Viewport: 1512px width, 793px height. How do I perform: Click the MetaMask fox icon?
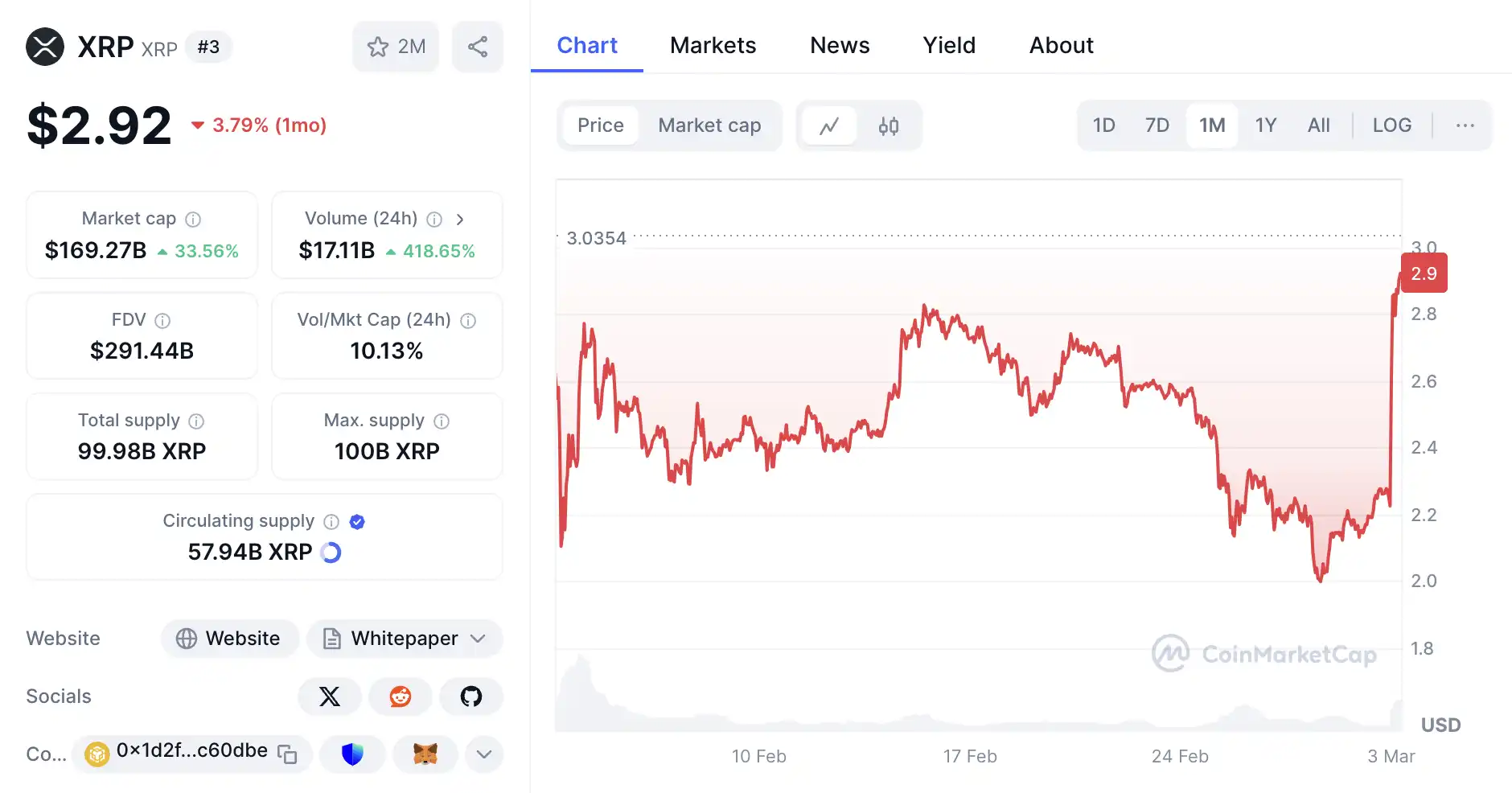pos(425,754)
